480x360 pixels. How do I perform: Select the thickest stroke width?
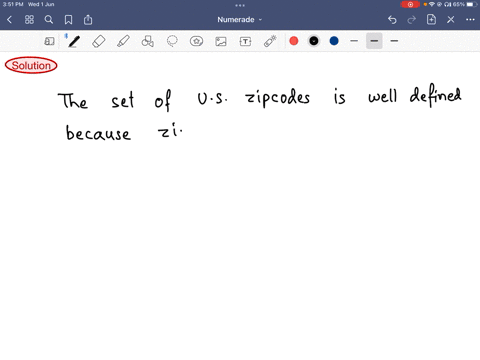(394, 41)
